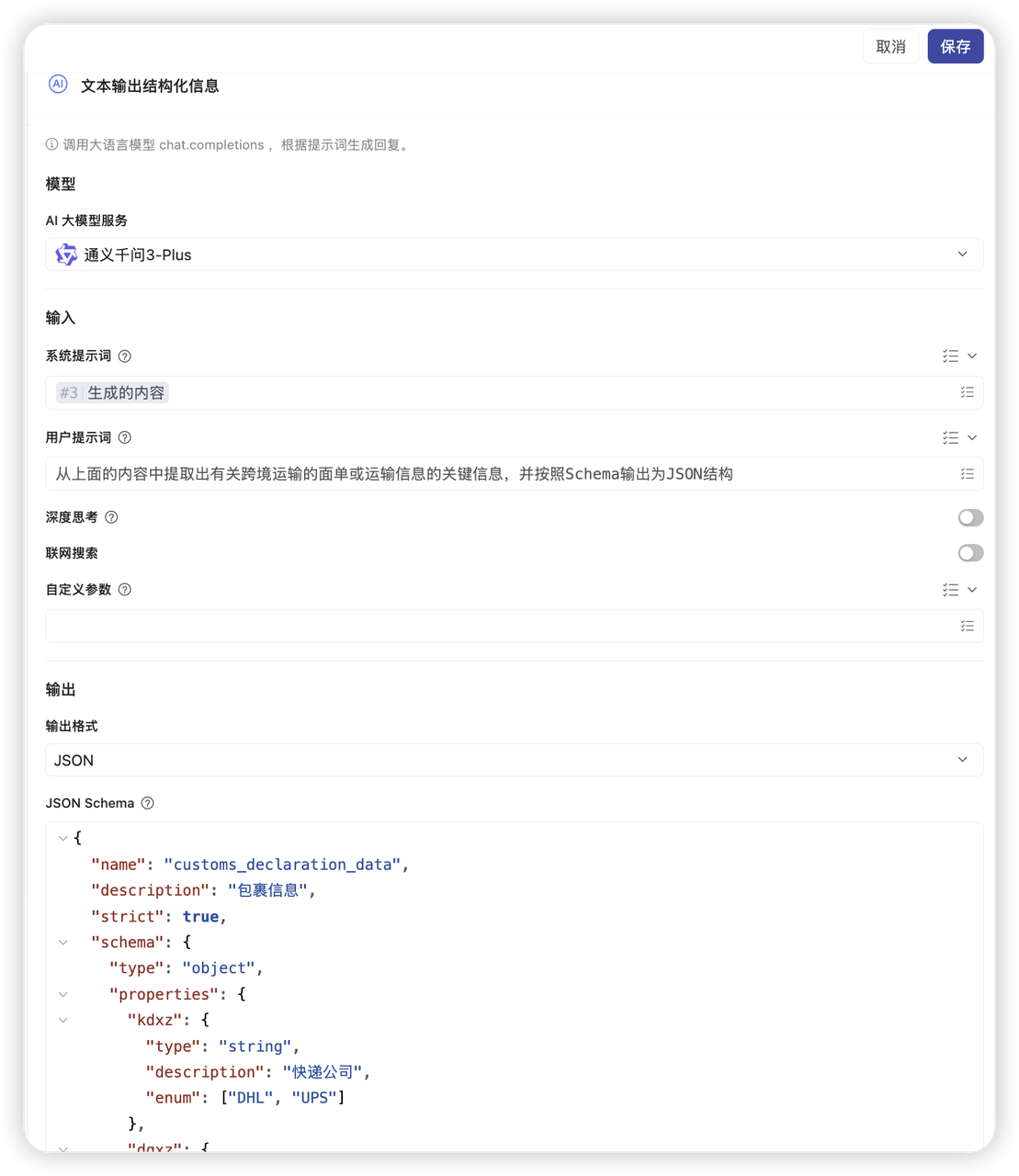Image resolution: width=1019 pixels, height=1176 pixels.
Task: Collapse the "schema" object in JSON editor
Action: point(63,943)
